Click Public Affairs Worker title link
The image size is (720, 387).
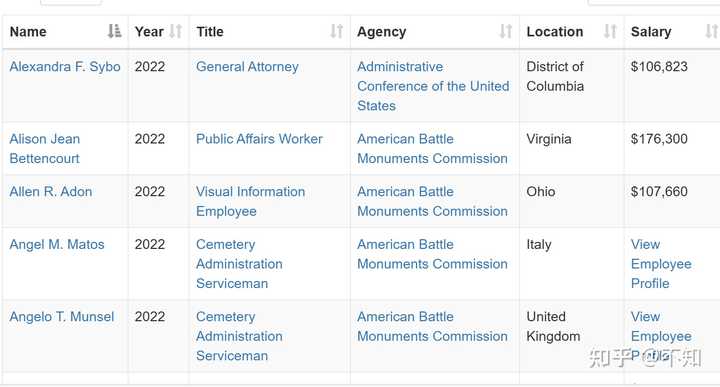coord(259,139)
